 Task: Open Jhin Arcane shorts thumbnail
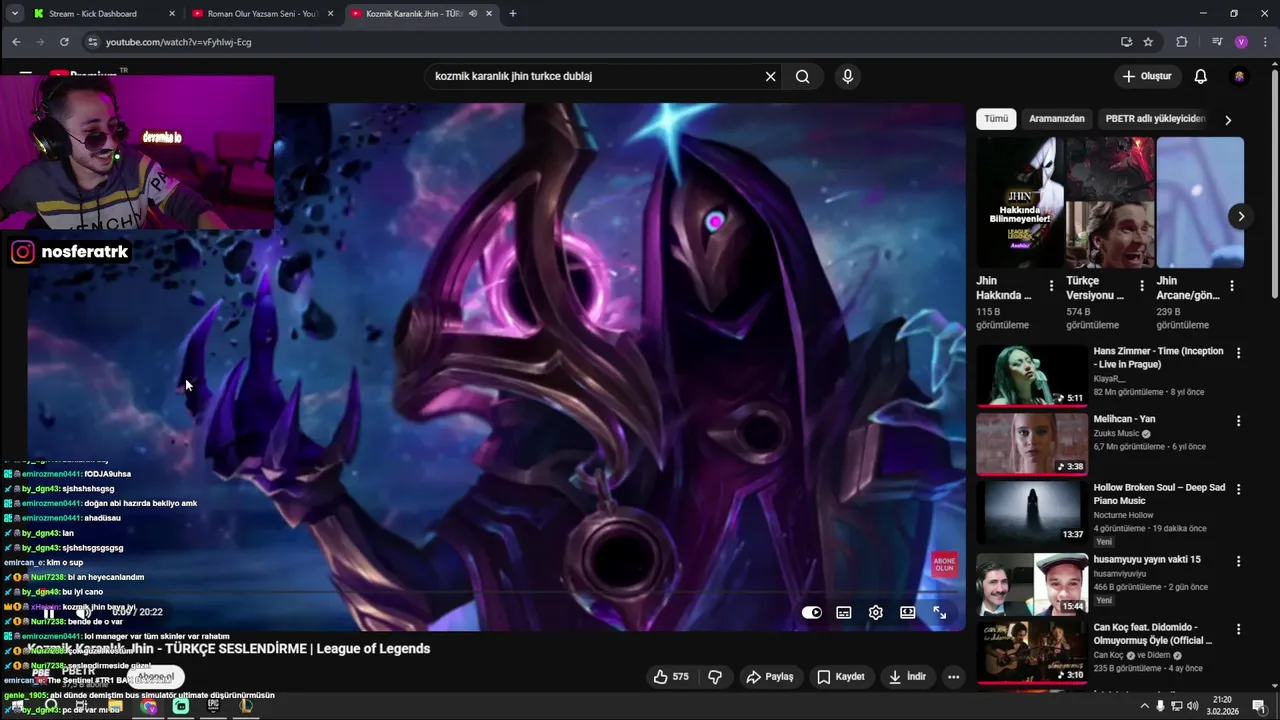coord(1200,202)
